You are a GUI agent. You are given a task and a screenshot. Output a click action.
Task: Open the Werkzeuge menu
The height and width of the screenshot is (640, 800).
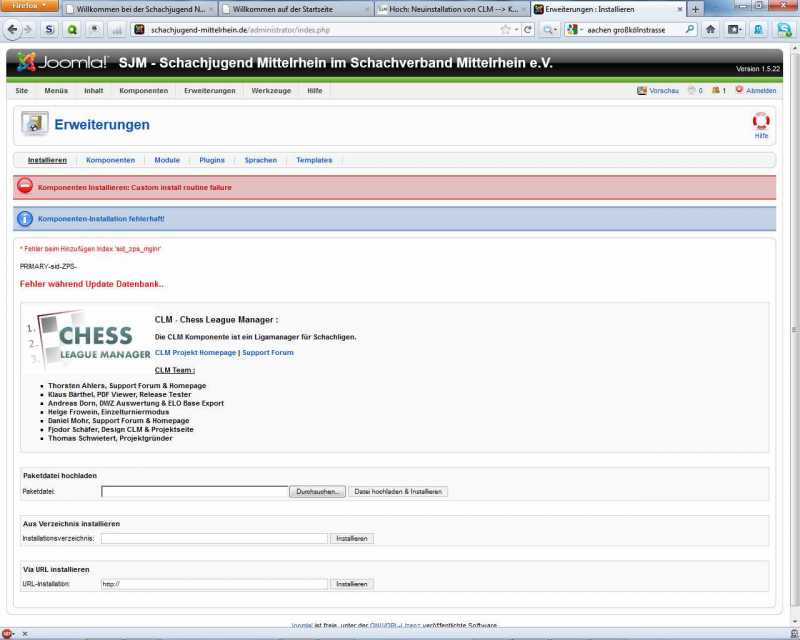pyautogui.click(x=271, y=91)
